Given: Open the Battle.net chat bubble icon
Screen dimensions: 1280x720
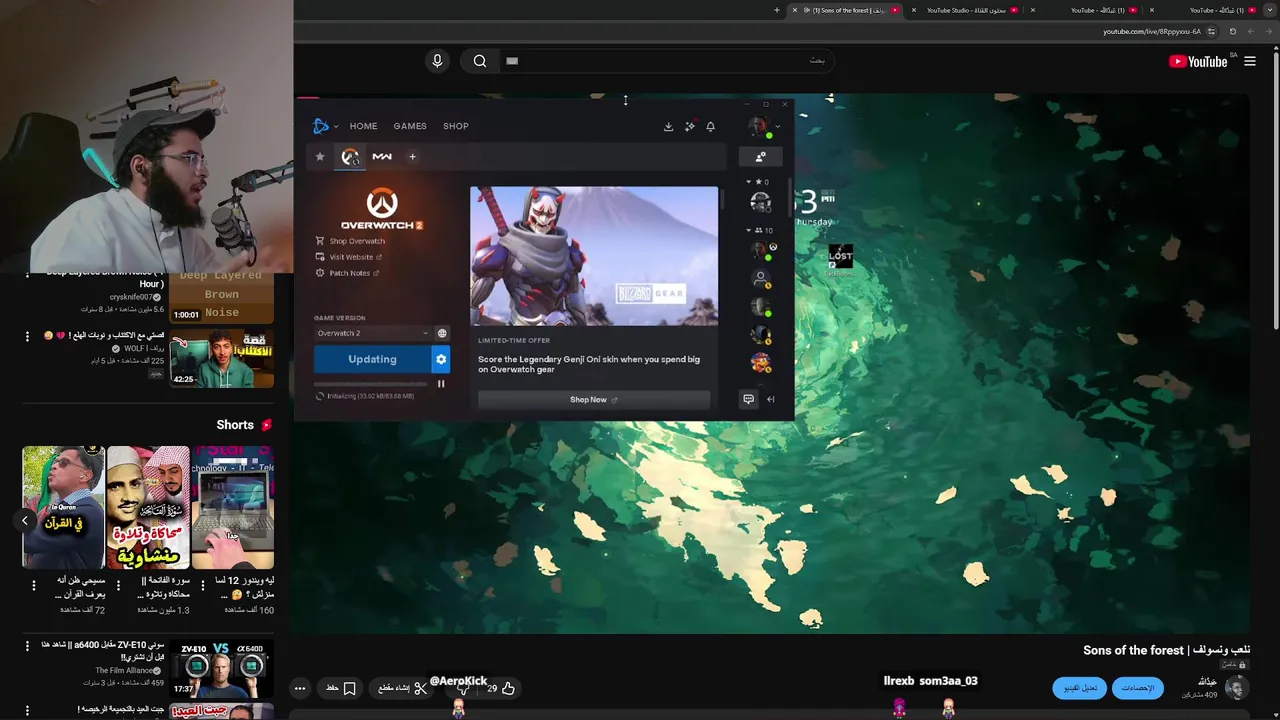Looking at the screenshot, I should [x=748, y=399].
